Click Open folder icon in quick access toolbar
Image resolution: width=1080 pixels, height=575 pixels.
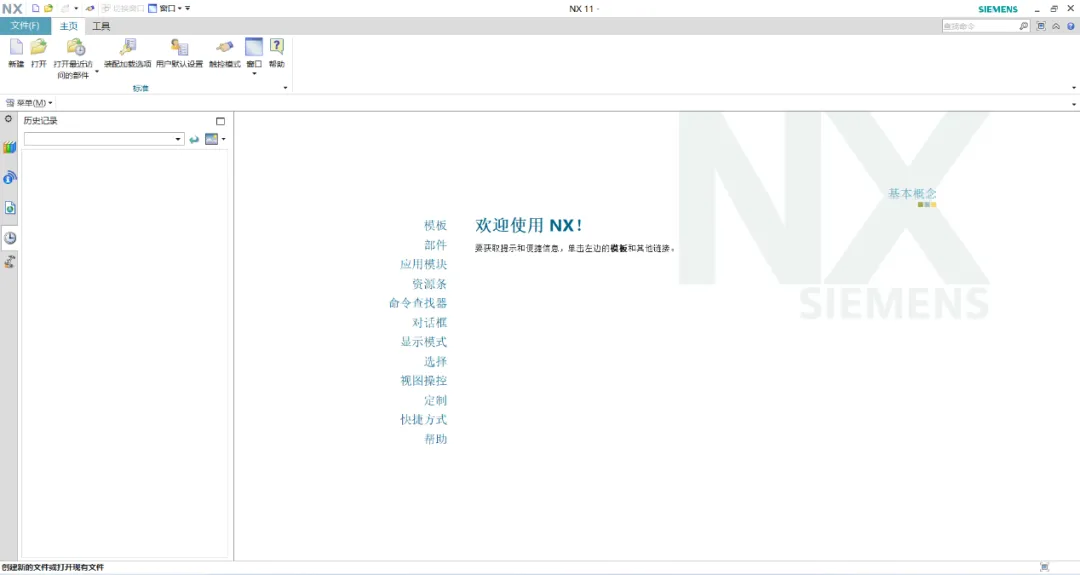(x=48, y=8)
